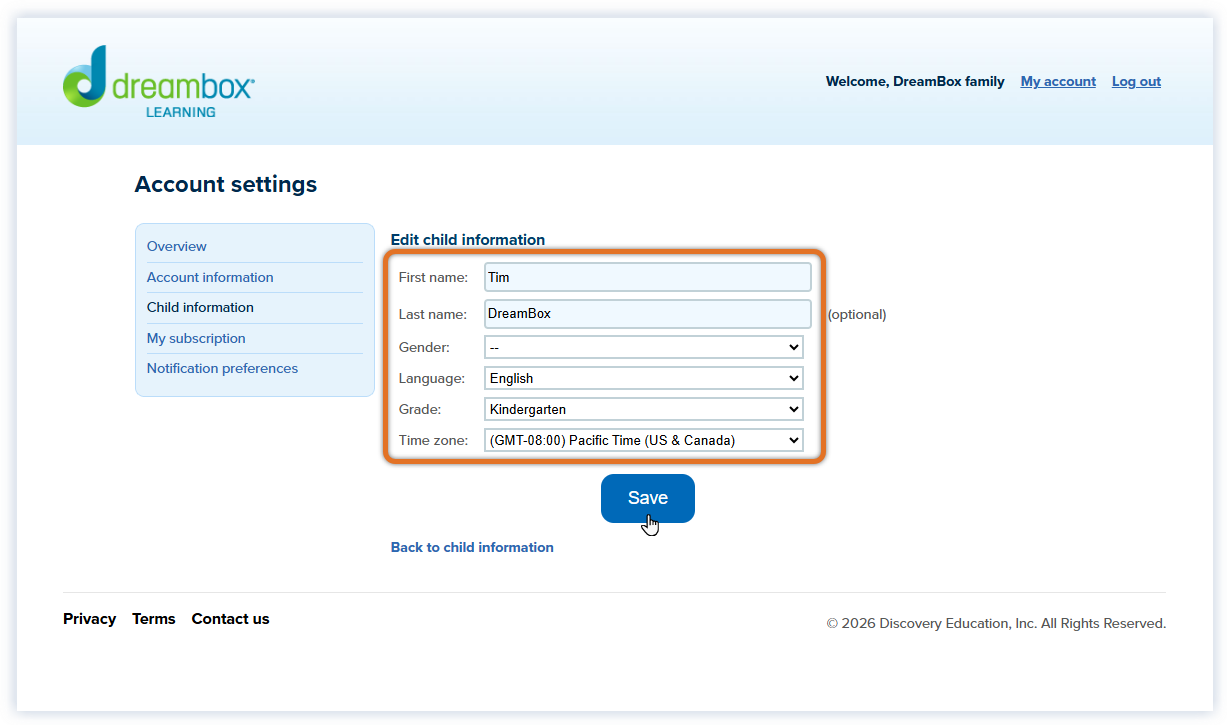The image size is (1227, 725).
Task: Open the Contact us footer link
Action: click(x=230, y=619)
